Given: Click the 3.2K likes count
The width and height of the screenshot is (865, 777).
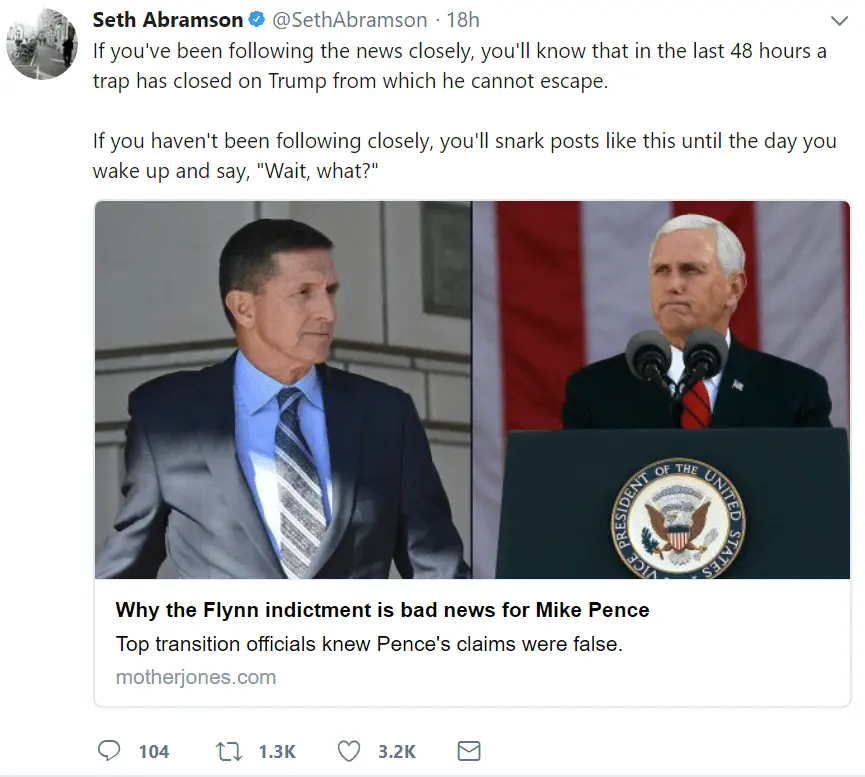Looking at the screenshot, I should point(397,752).
